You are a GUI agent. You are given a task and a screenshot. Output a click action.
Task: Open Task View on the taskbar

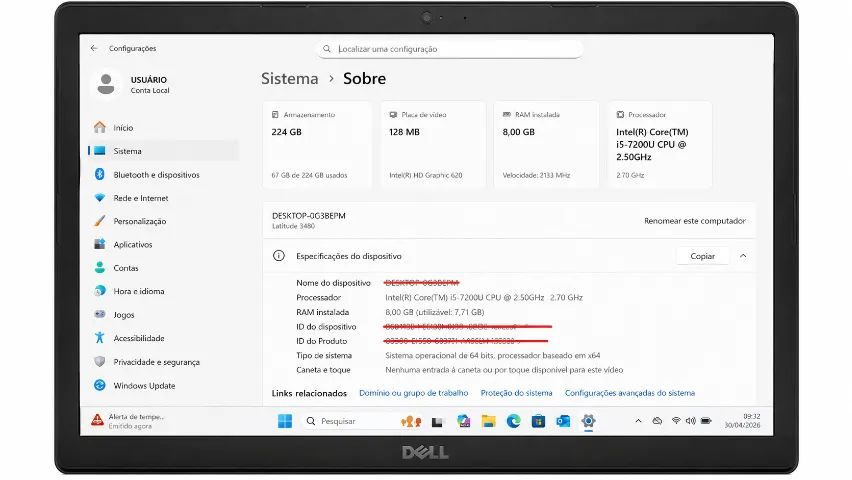pyautogui.click(x=437, y=422)
